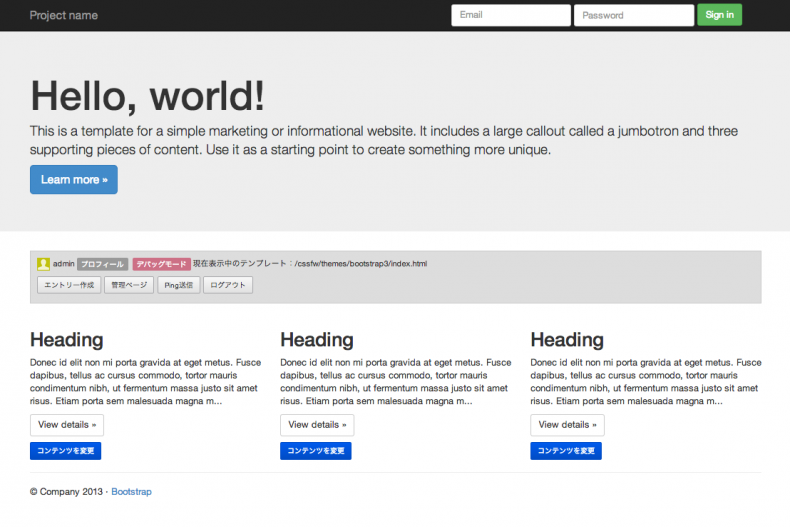This screenshot has height=527, width=790.
Task: Click コンテンツを変更 in the first column
Action: click(x=66, y=451)
